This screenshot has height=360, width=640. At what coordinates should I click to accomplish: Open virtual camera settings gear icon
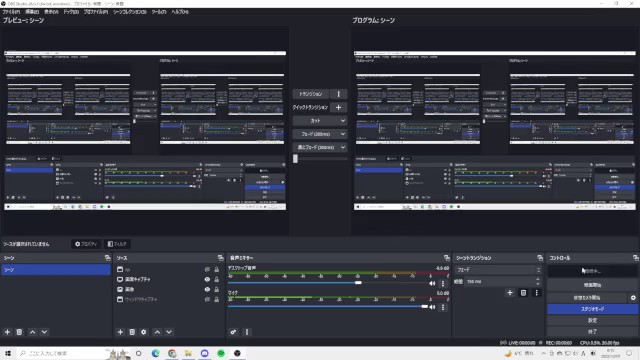[x=633, y=298]
